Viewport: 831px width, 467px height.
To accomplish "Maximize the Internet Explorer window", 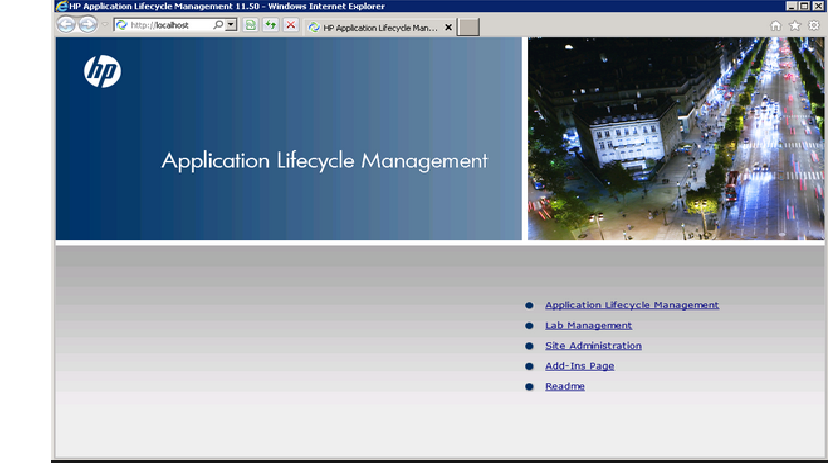I will click(x=804, y=6).
